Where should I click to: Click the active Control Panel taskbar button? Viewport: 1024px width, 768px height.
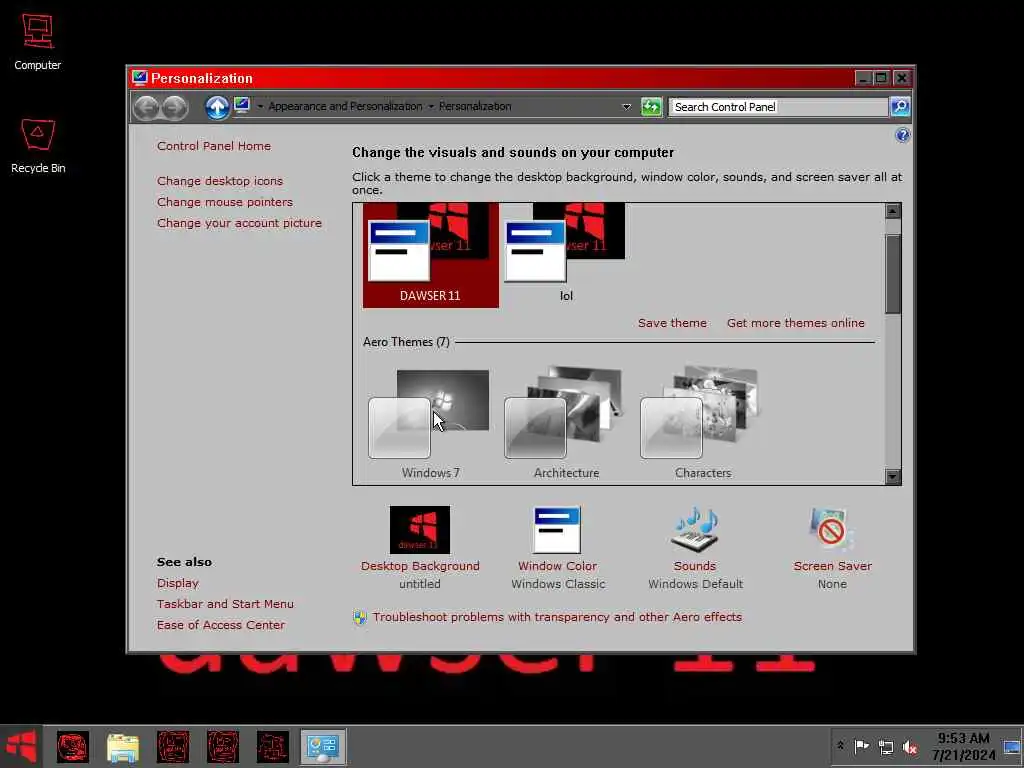point(323,747)
